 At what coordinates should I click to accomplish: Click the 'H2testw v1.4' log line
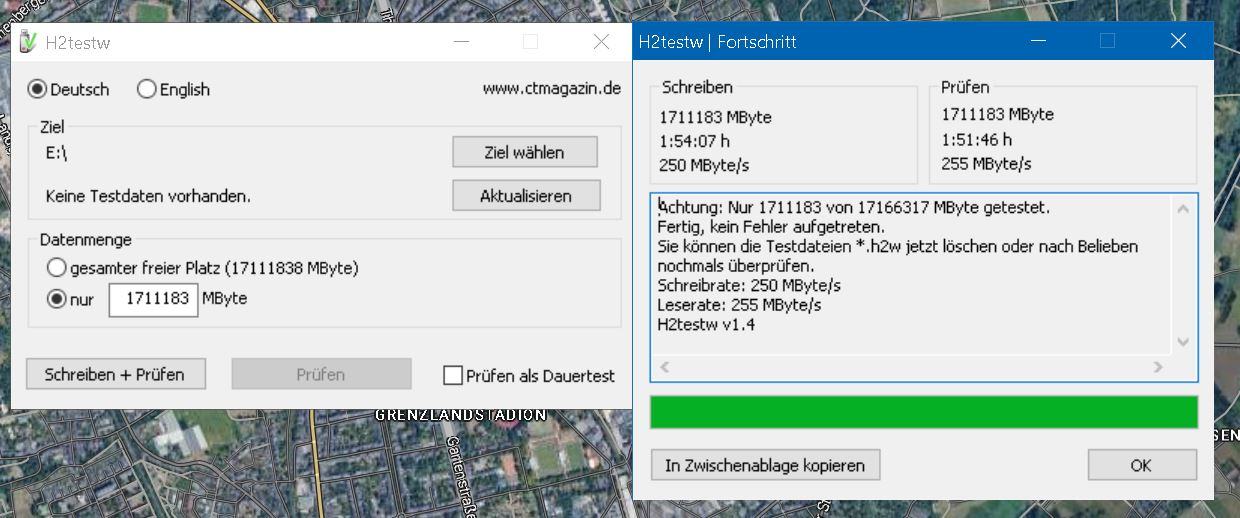point(706,324)
